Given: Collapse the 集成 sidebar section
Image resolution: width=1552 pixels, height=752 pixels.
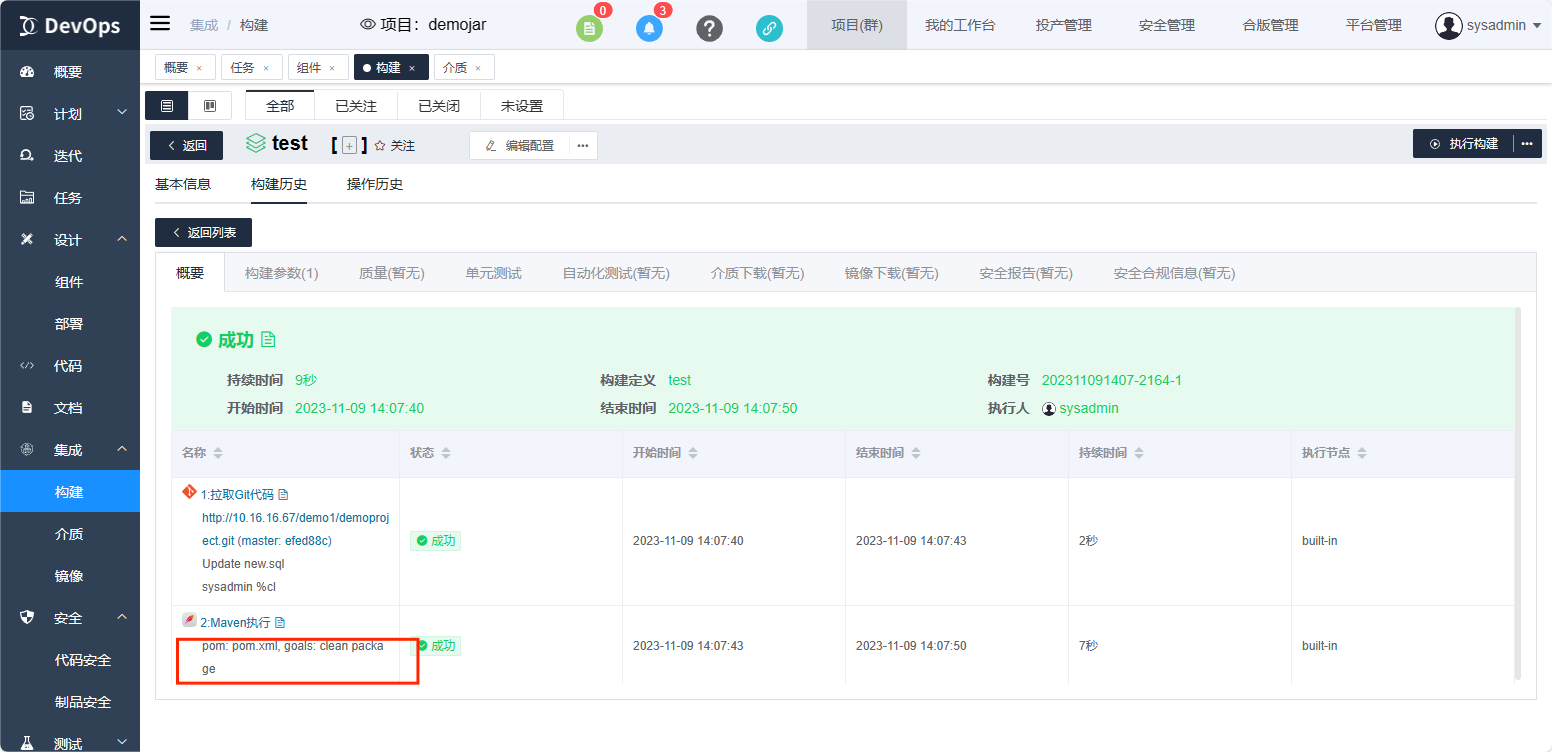Looking at the screenshot, I should (x=122, y=450).
